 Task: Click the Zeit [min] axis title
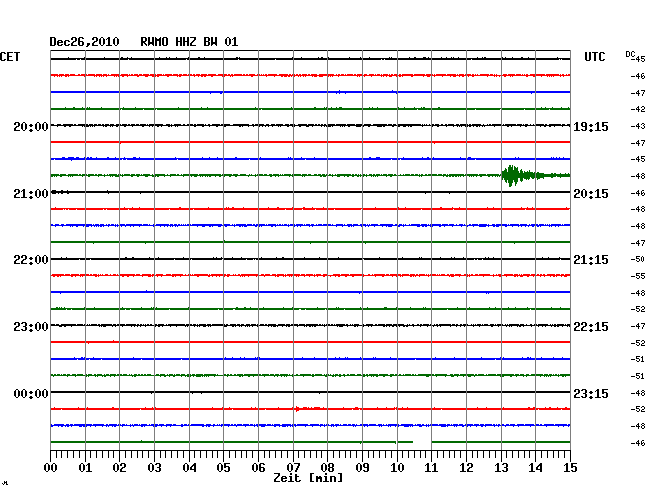pyautogui.click(x=308, y=478)
